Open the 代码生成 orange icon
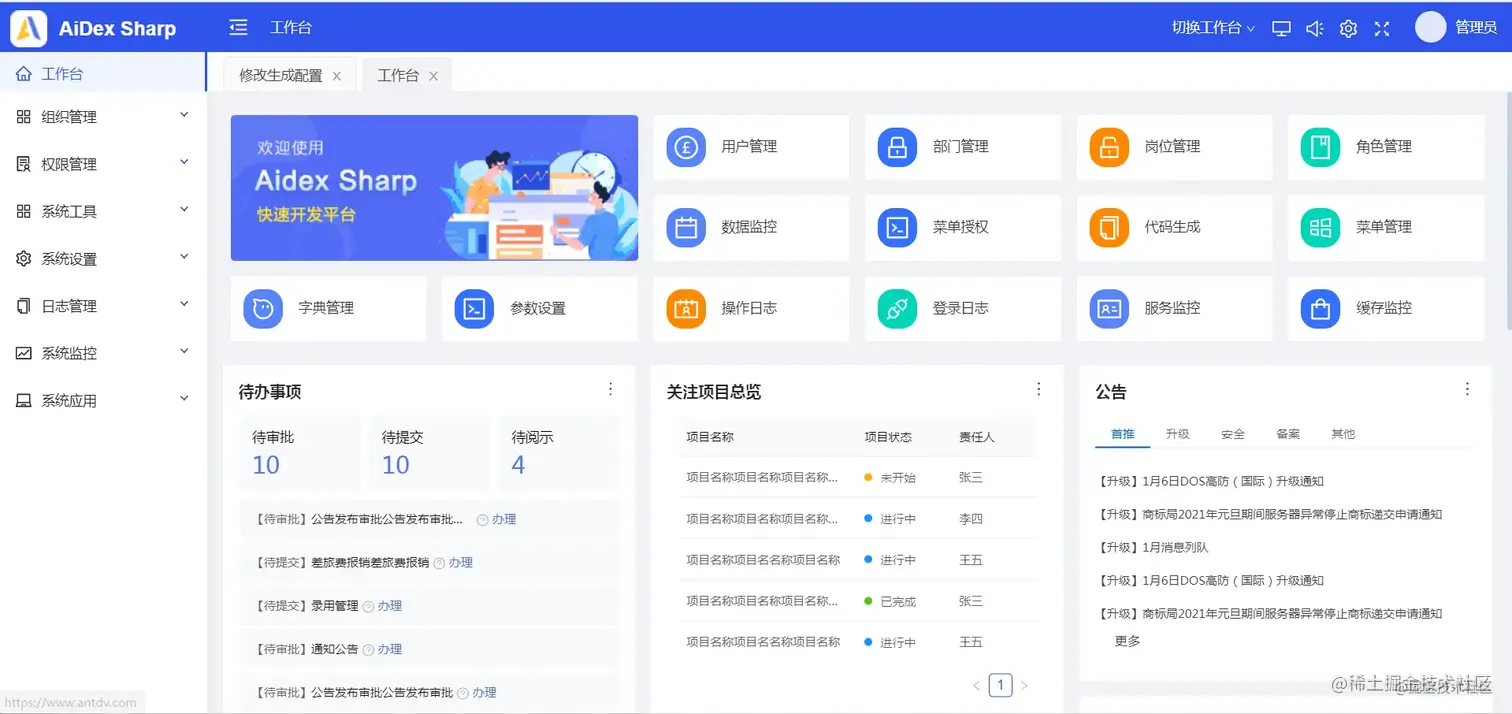The image size is (1512, 714). click(x=1109, y=228)
